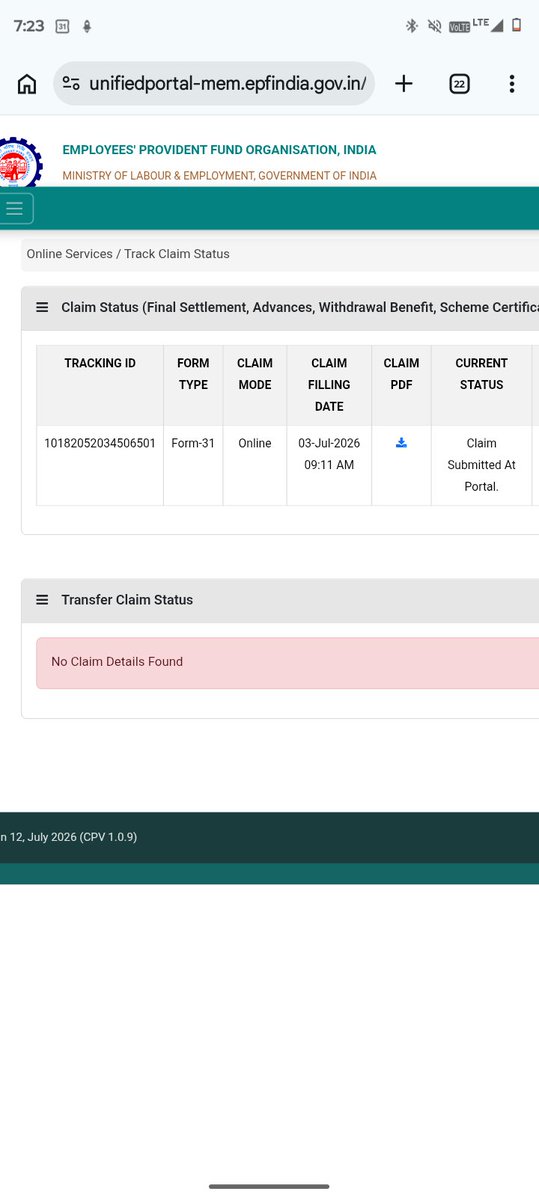
Task: Tap the URL address bar
Action: click(x=214, y=84)
